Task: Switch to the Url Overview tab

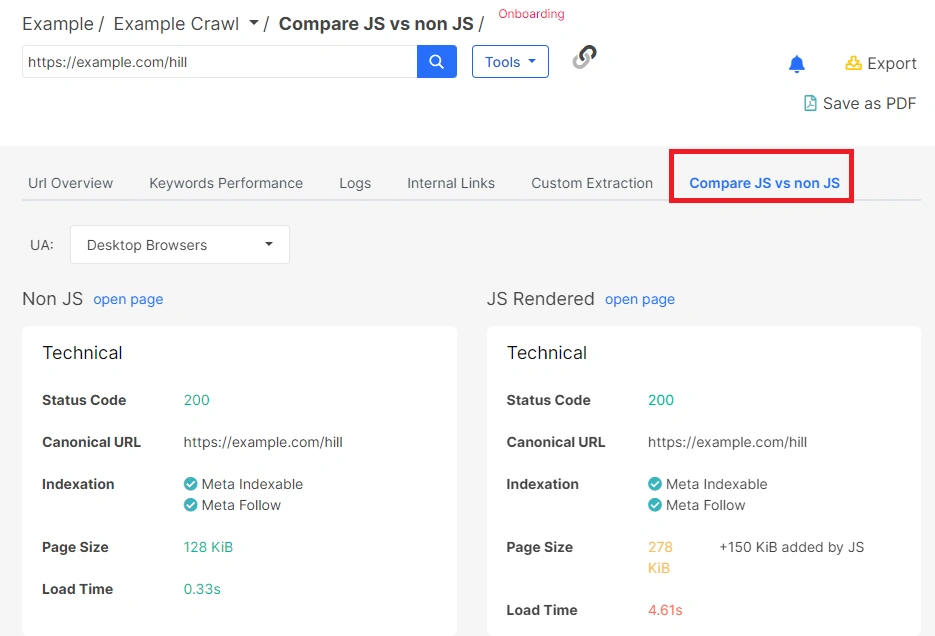Action: point(70,183)
